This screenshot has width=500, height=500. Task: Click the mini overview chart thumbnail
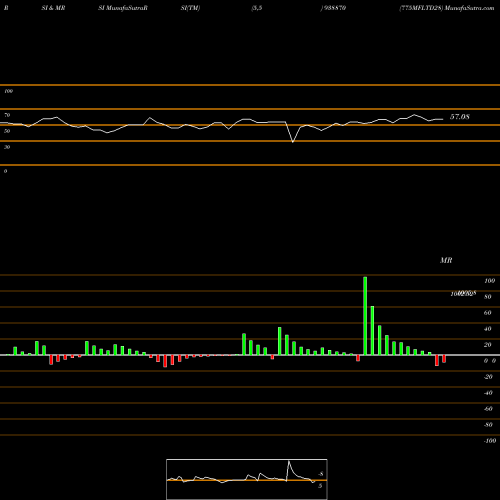pyautogui.click(x=247, y=479)
